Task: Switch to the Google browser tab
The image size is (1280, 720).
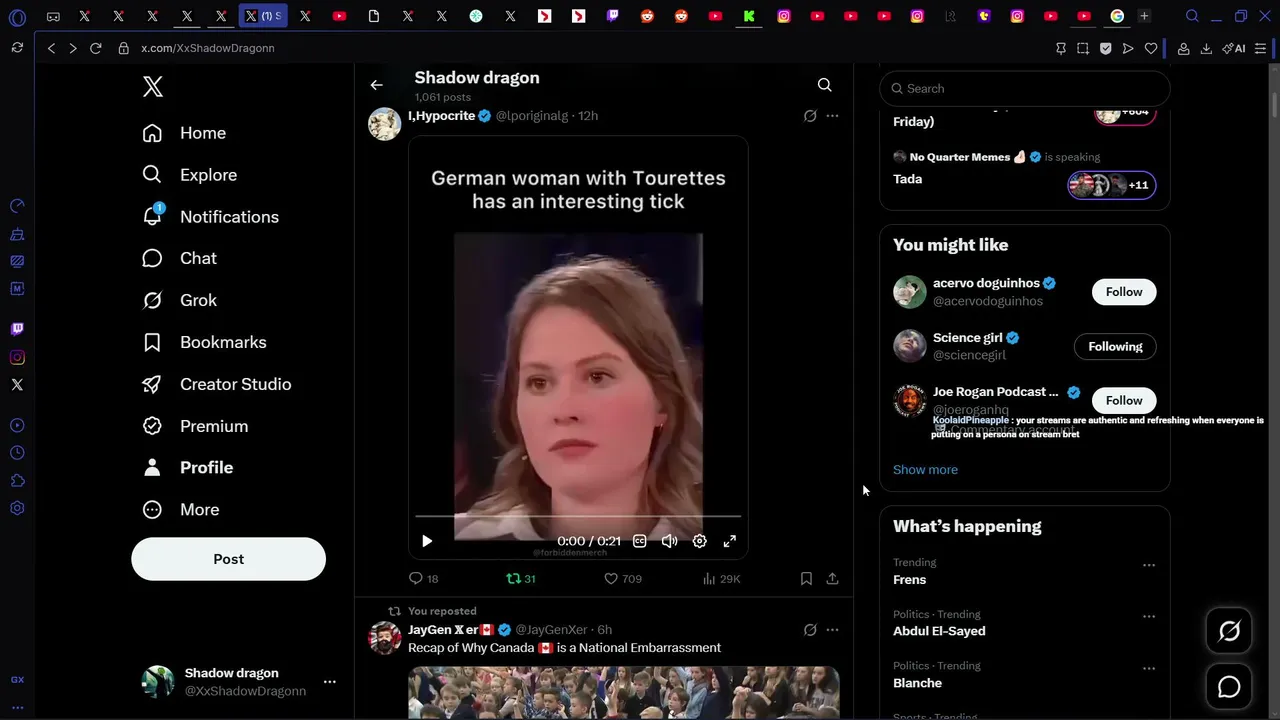Action: [1117, 16]
